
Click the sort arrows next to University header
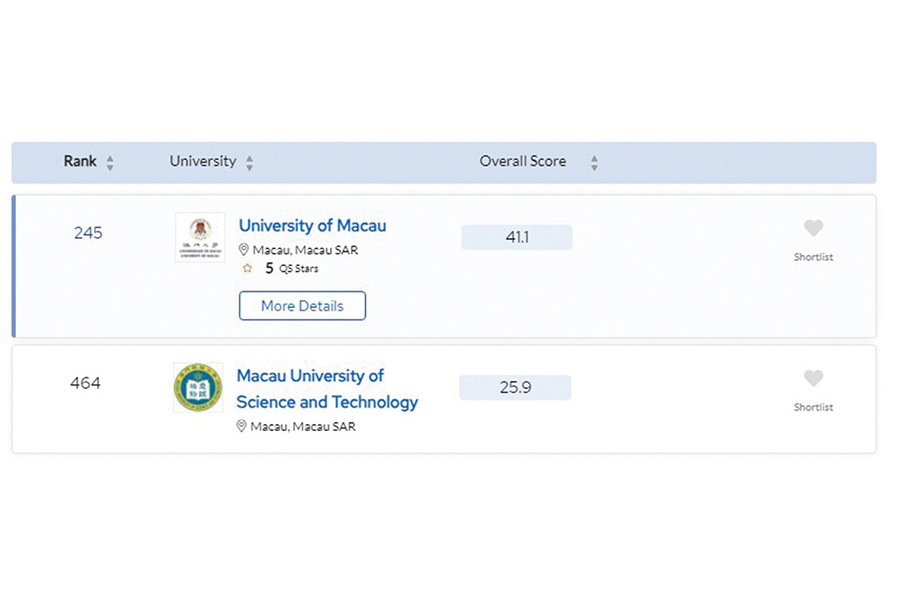coord(249,161)
